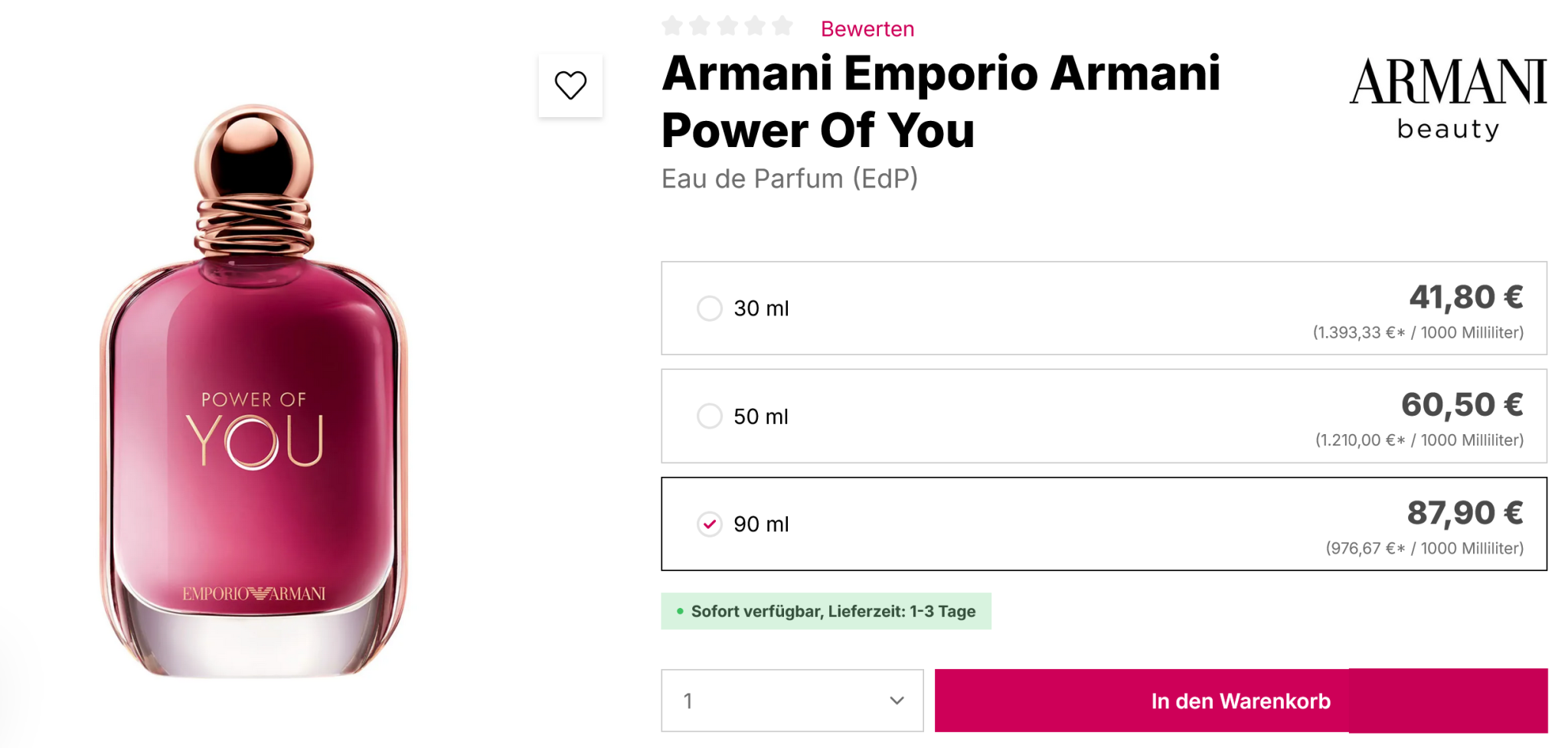The width and height of the screenshot is (1568, 748).
Task: Click the 87,90 € price label
Action: click(1465, 513)
